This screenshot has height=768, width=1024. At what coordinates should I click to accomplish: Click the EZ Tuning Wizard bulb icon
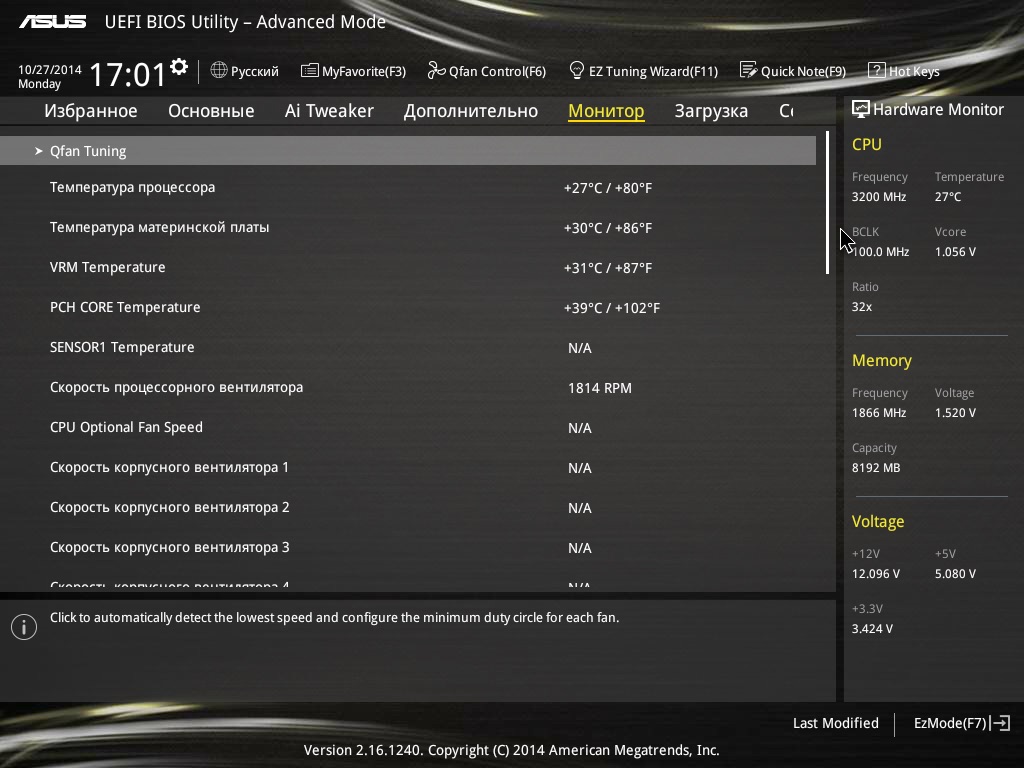(x=577, y=70)
